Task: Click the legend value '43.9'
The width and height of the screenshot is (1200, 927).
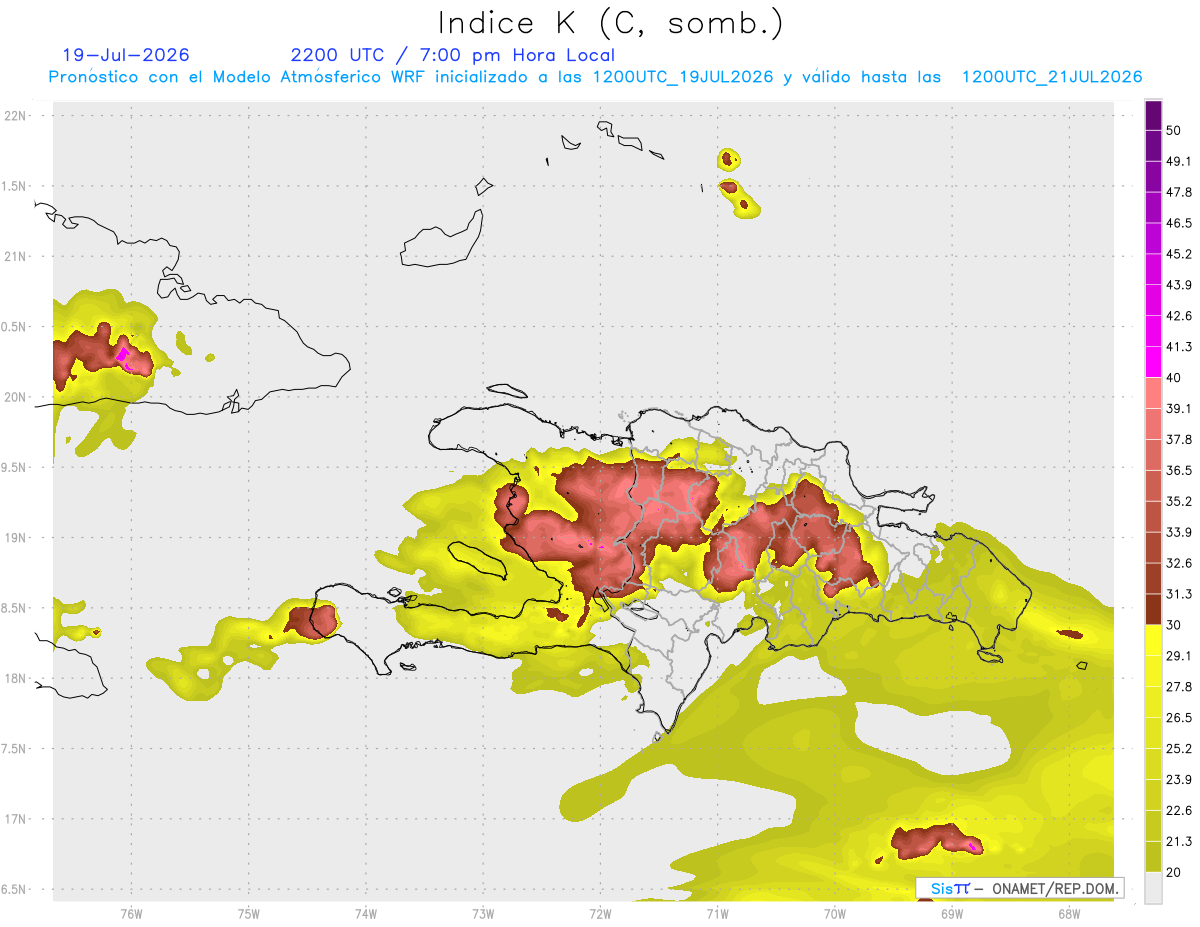Action: [x=1179, y=285]
